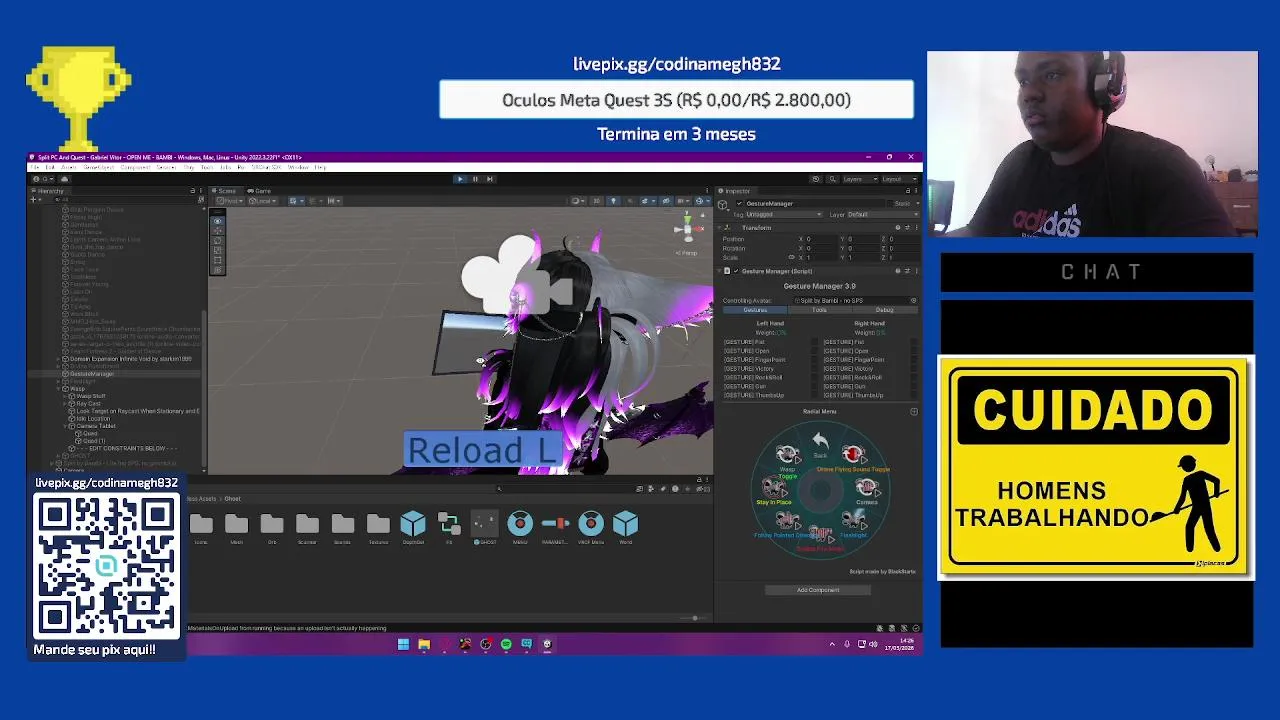The image size is (1280, 720).
Task: Switch to the Gestures tab
Action: pyautogui.click(x=755, y=310)
